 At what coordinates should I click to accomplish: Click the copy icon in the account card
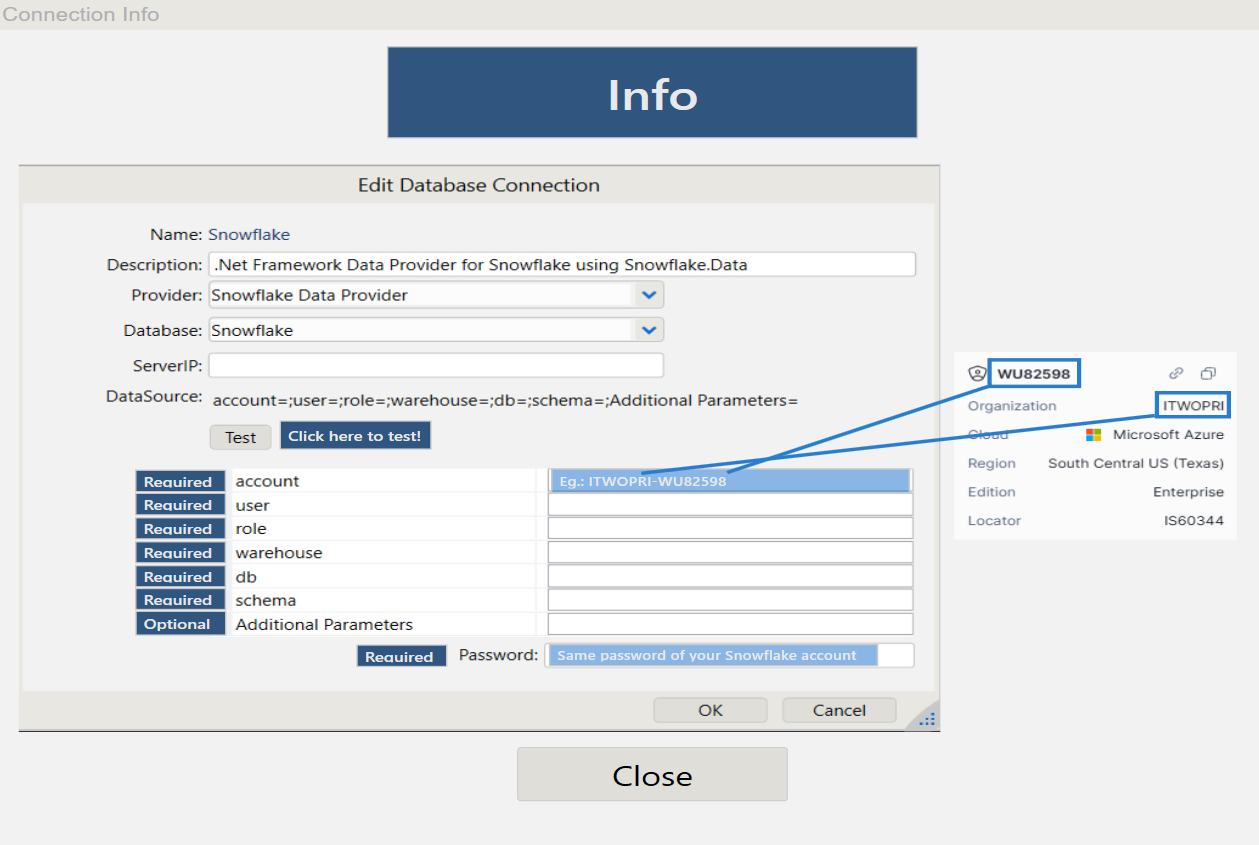click(1208, 374)
